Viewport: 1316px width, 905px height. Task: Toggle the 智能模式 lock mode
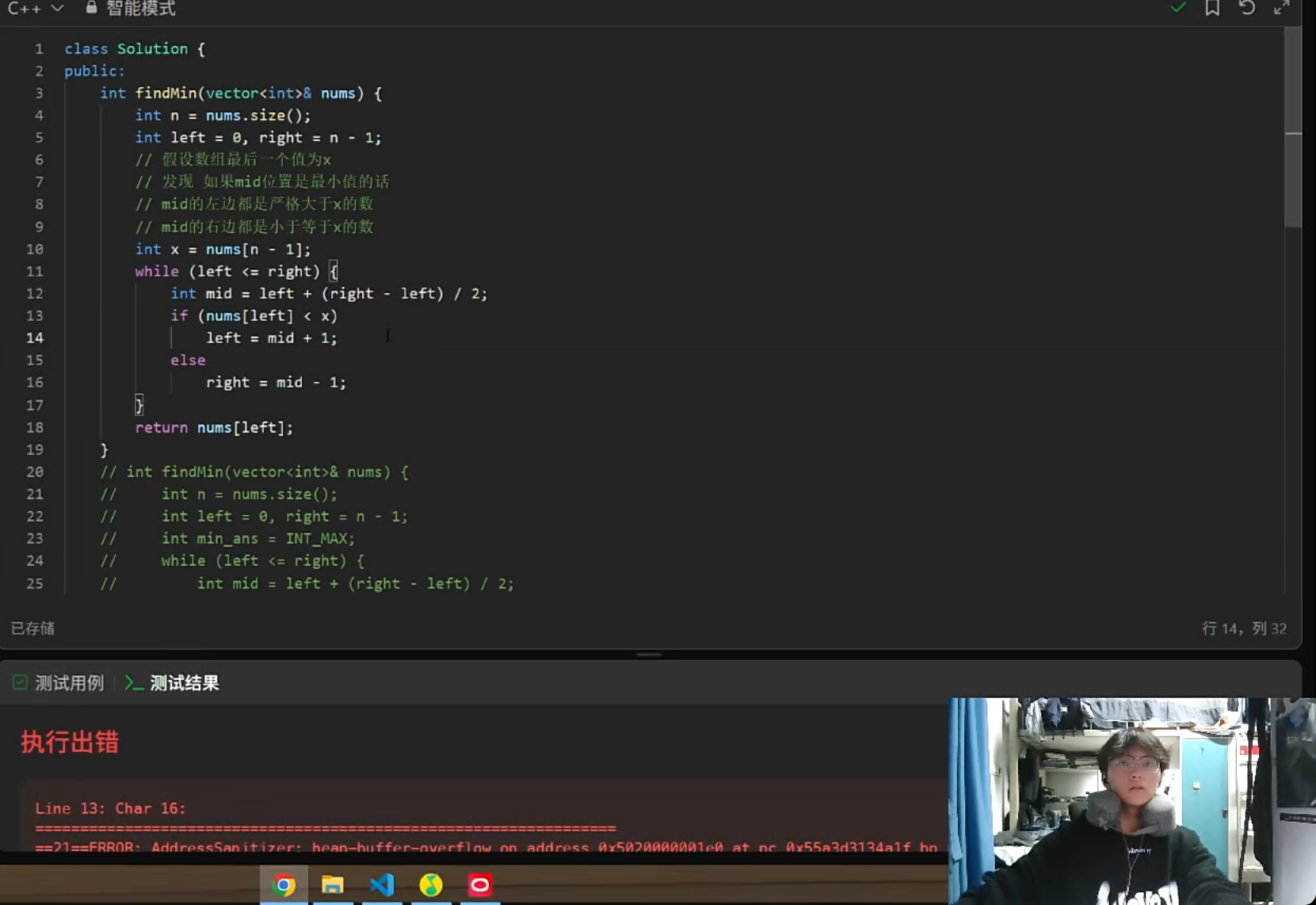(131, 8)
